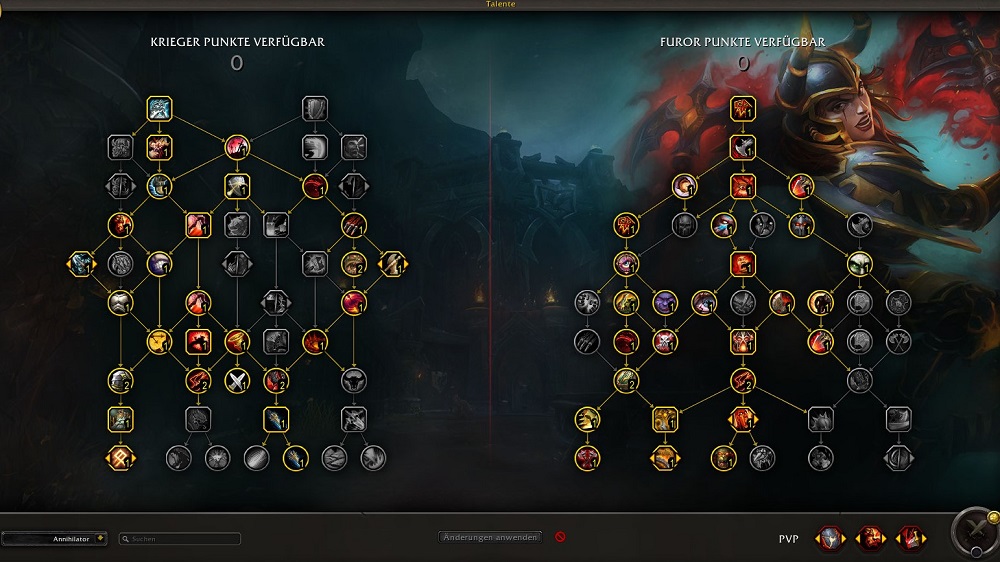Select the crossed swords talent node
Image resolution: width=1000 pixels, height=562 pixels.
237,381
